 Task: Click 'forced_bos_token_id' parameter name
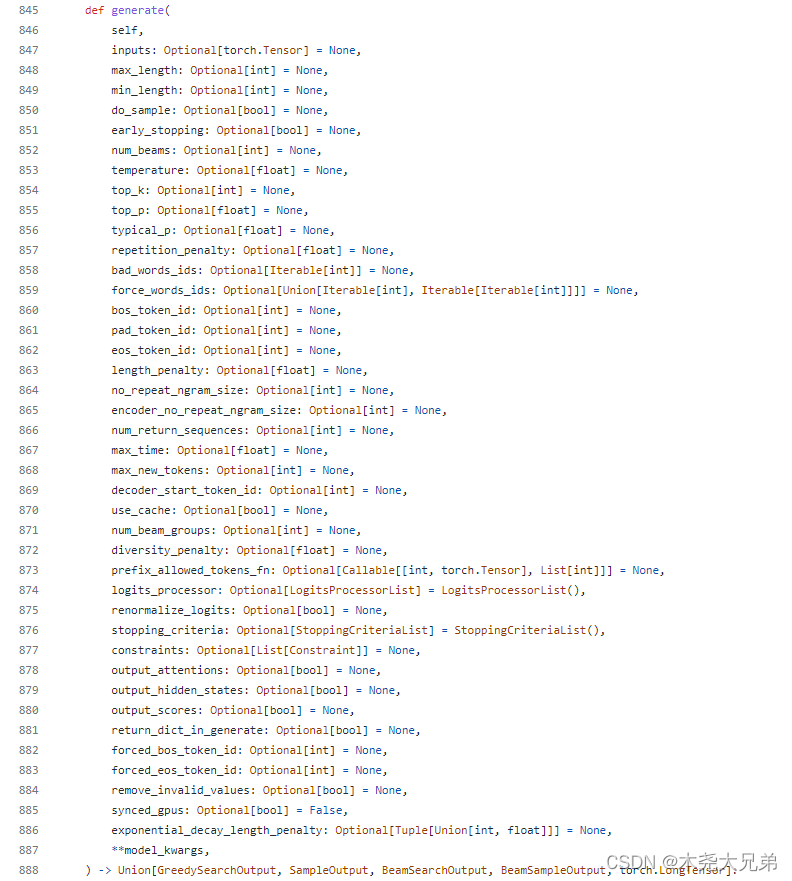tap(174, 750)
